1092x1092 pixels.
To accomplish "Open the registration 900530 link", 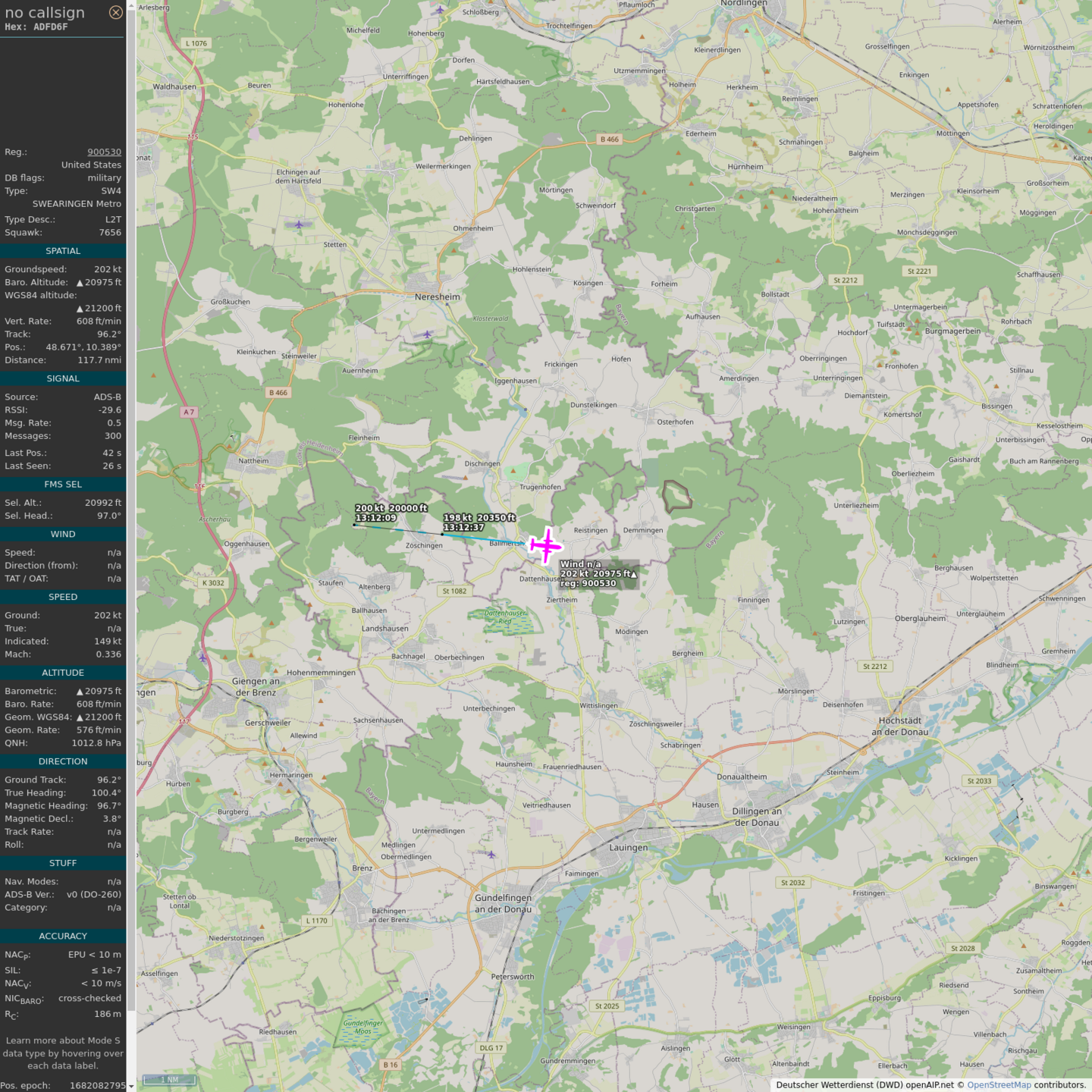I will [x=104, y=152].
